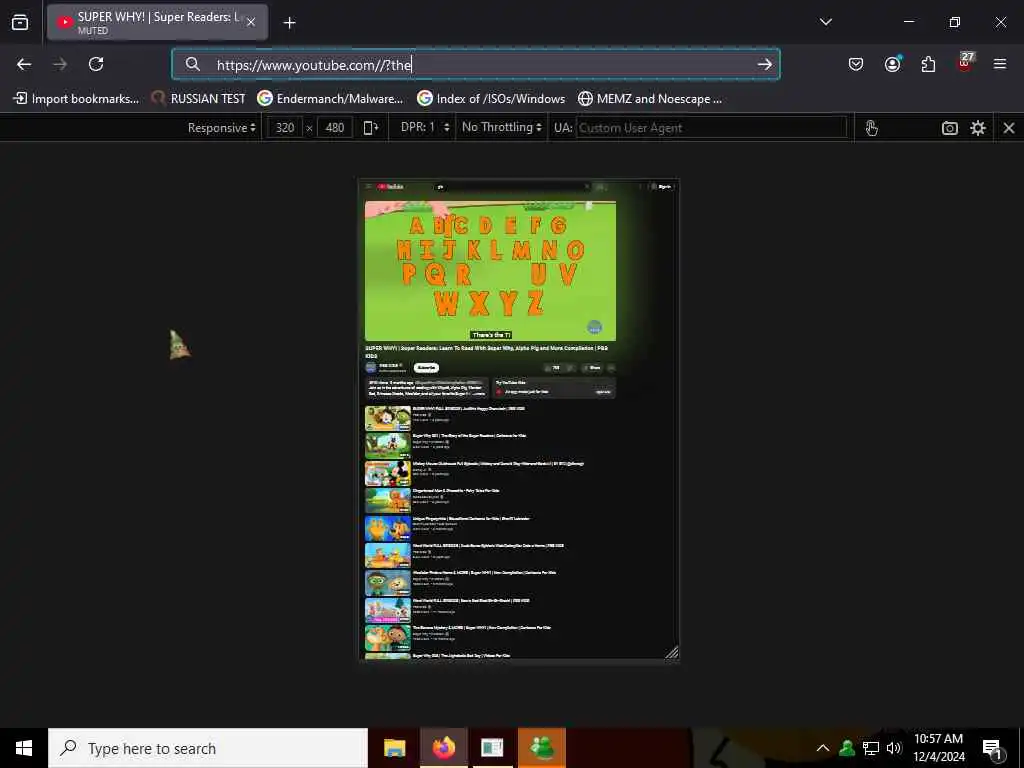Open the Firefox View tab manager icon
Viewport: 1024px width, 768px height.
(x=20, y=22)
